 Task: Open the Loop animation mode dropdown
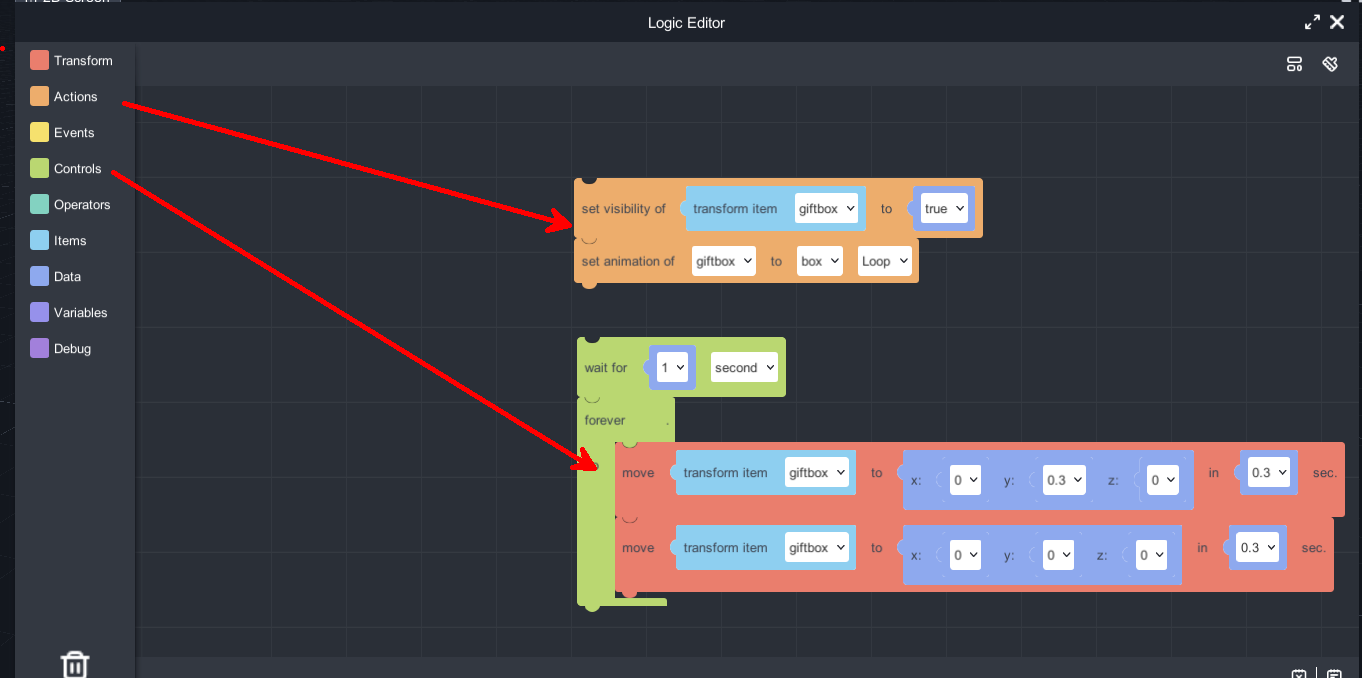[885, 261]
